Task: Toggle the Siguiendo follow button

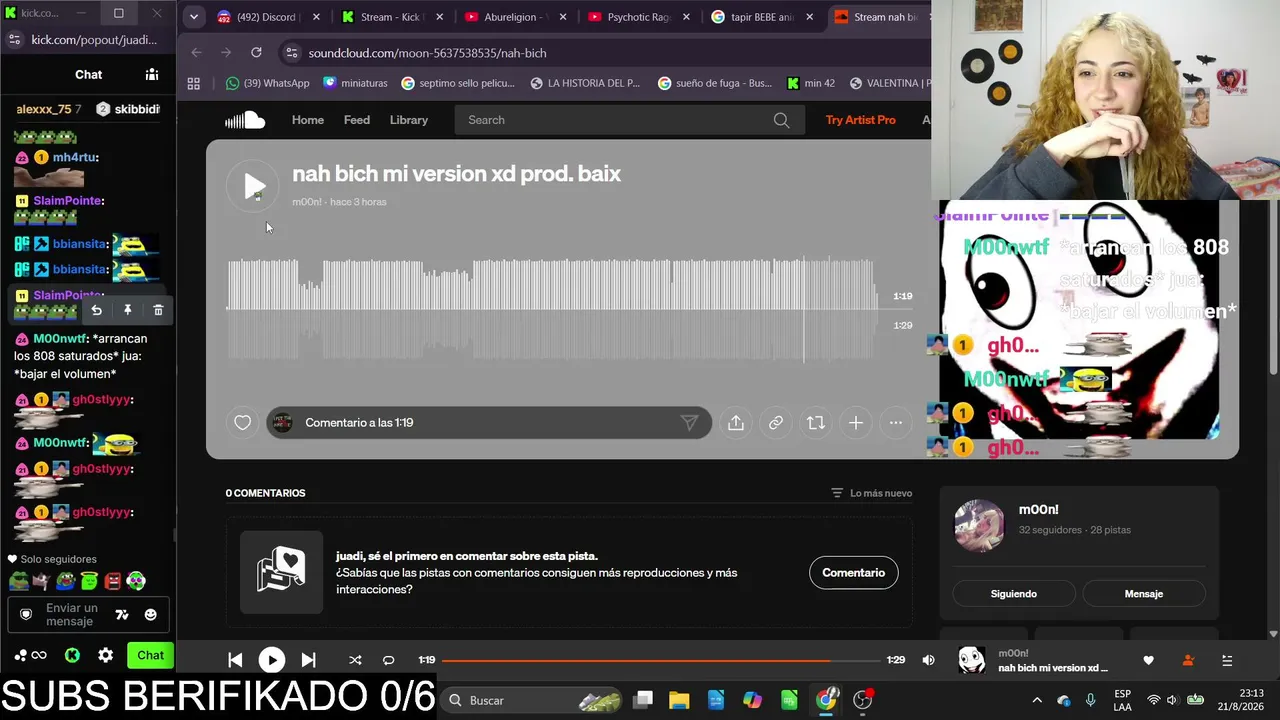Action: (1014, 594)
